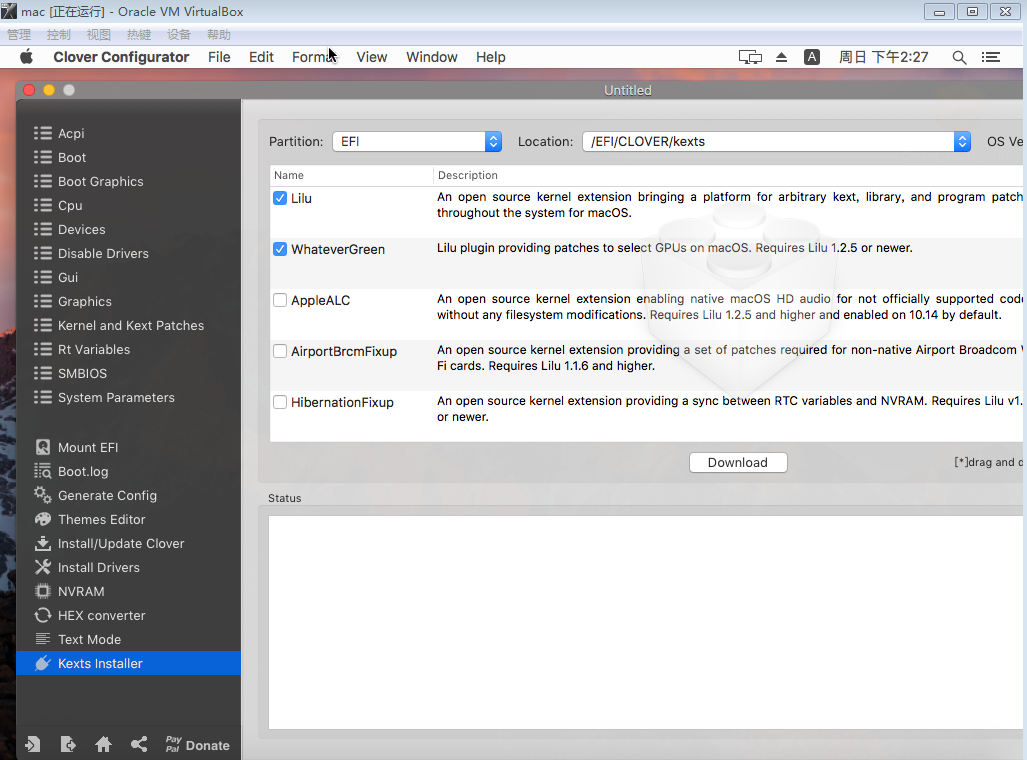This screenshot has width=1027, height=760.
Task: Open the Location /EFI/CLOVER/kexts dropdown
Action: coord(776,142)
